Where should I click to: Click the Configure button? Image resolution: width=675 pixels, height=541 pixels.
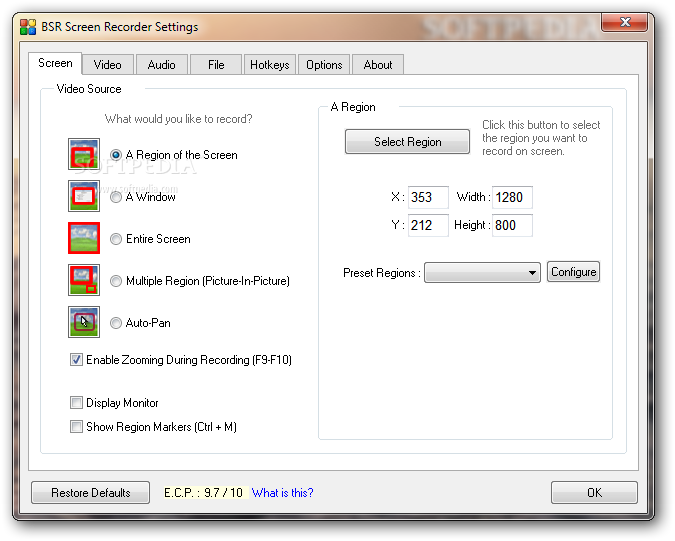click(x=573, y=272)
